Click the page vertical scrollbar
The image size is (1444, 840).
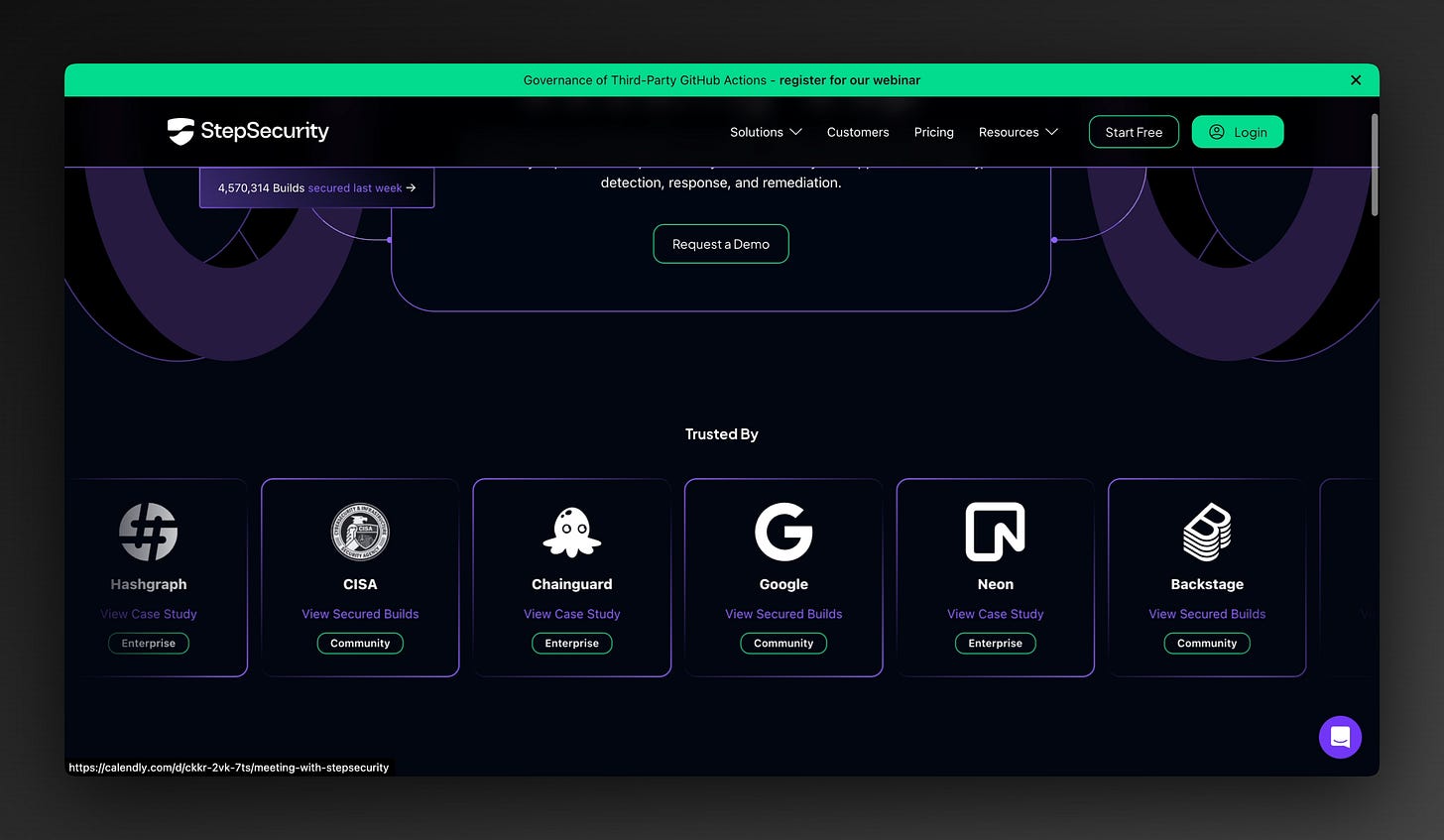click(1374, 164)
